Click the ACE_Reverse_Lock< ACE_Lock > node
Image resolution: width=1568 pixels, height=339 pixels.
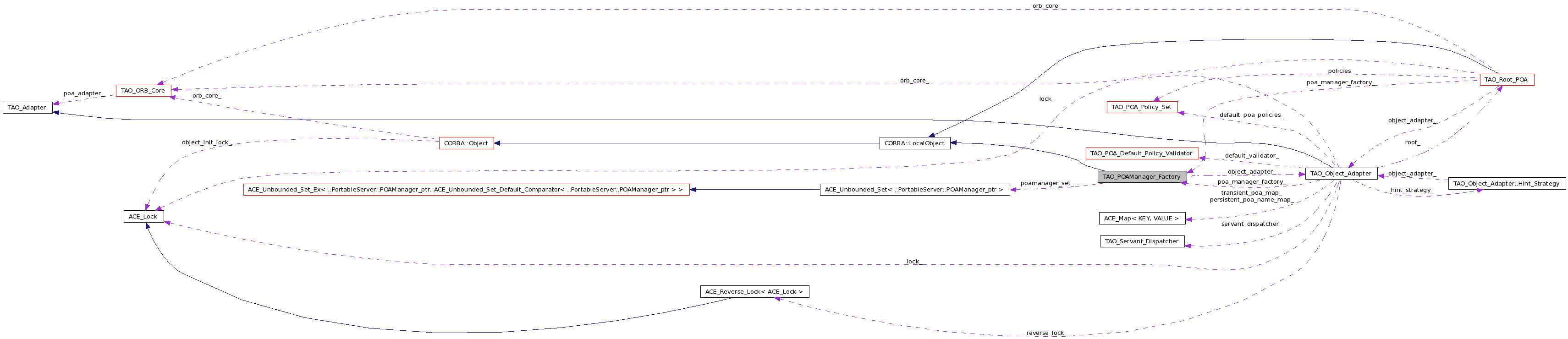[755, 292]
